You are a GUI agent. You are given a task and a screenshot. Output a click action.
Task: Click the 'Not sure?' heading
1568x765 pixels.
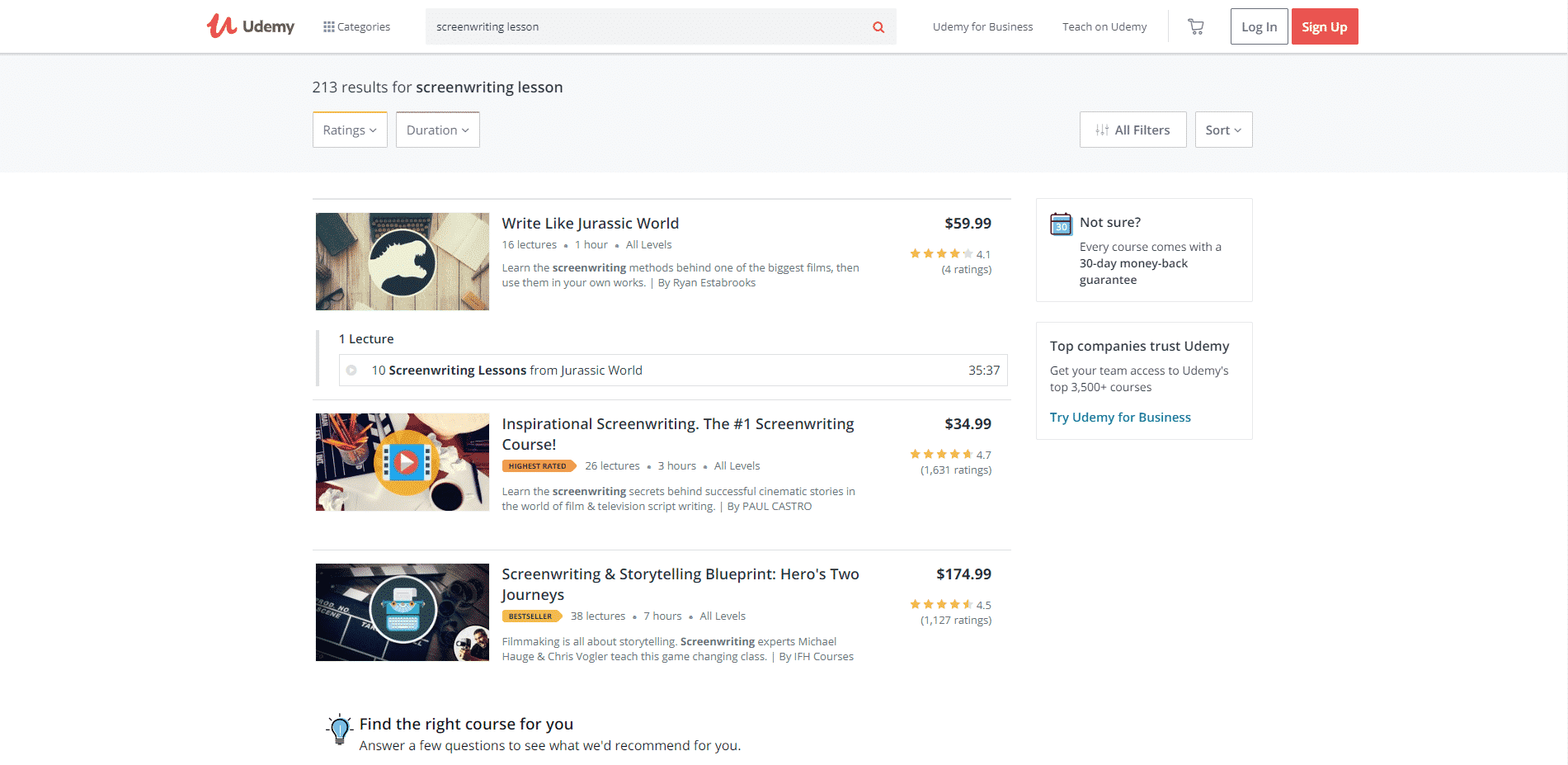(x=1110, y=222)
